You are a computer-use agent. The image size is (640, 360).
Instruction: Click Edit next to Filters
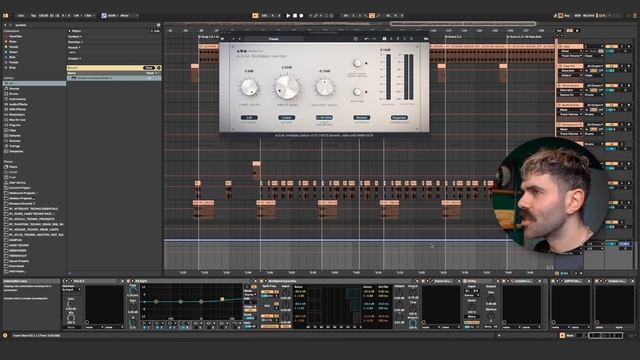pos(156,31)
